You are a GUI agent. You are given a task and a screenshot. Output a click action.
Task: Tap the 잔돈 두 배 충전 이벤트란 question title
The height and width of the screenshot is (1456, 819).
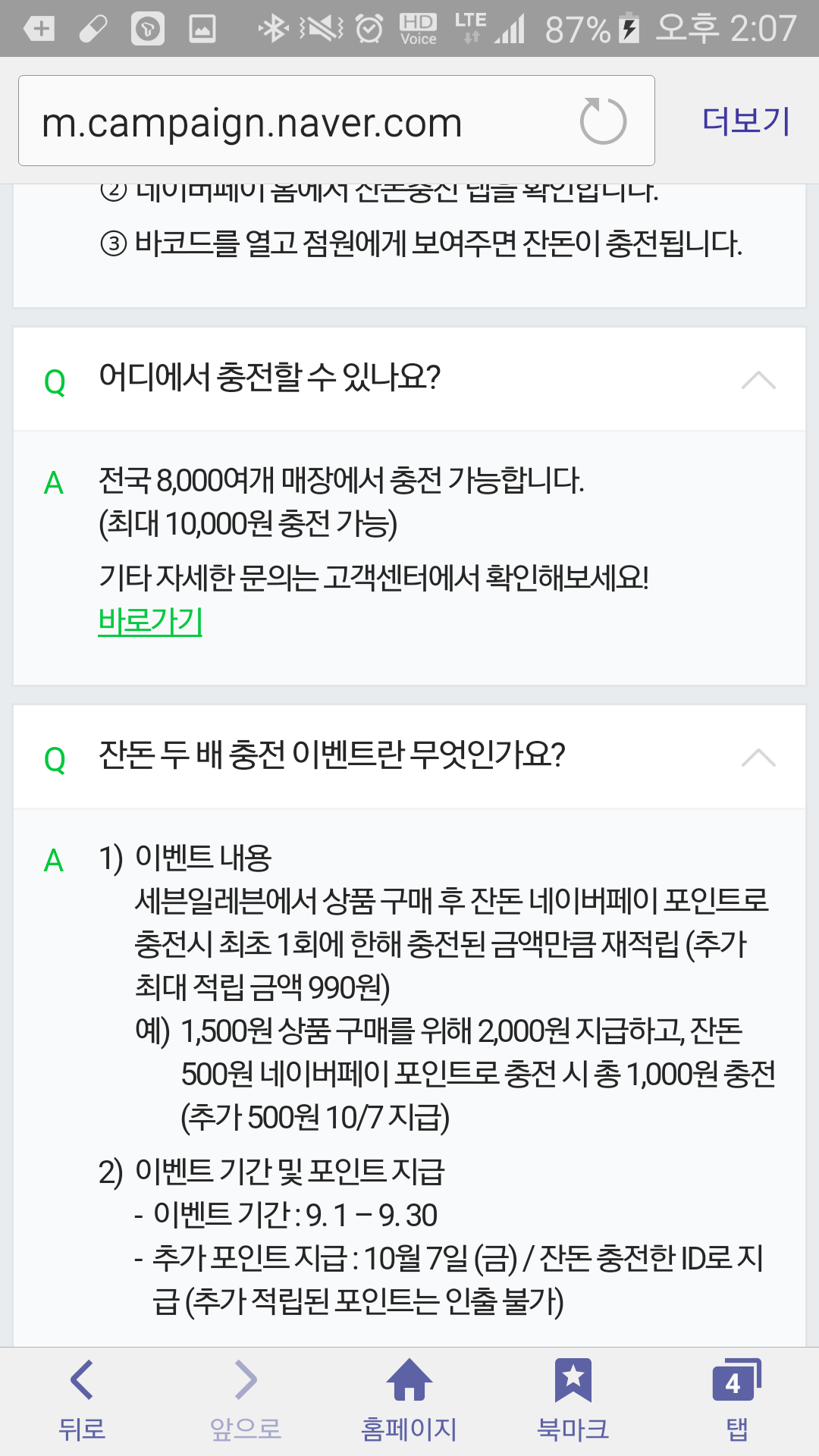332,755
